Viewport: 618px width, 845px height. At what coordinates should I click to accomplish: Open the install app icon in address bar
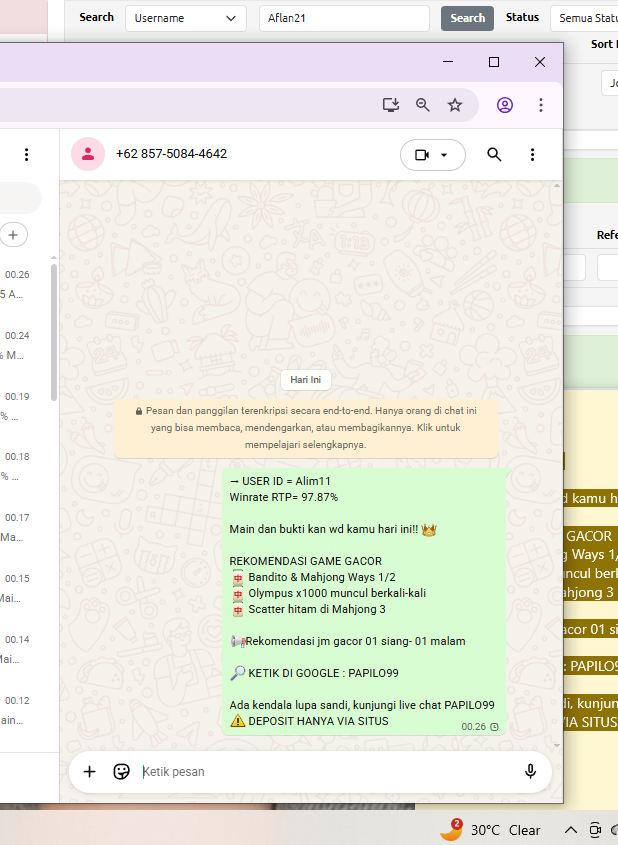391,105
